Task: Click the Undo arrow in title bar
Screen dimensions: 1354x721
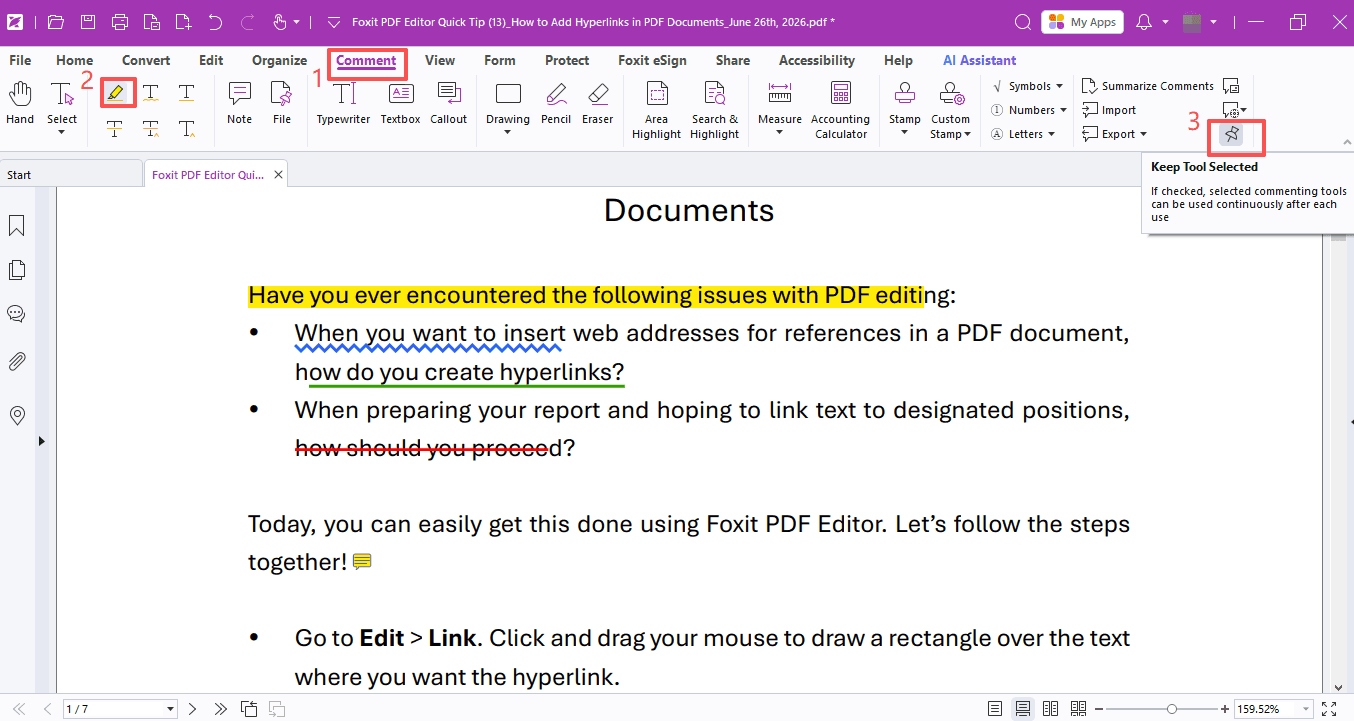Action: (215, 22)
